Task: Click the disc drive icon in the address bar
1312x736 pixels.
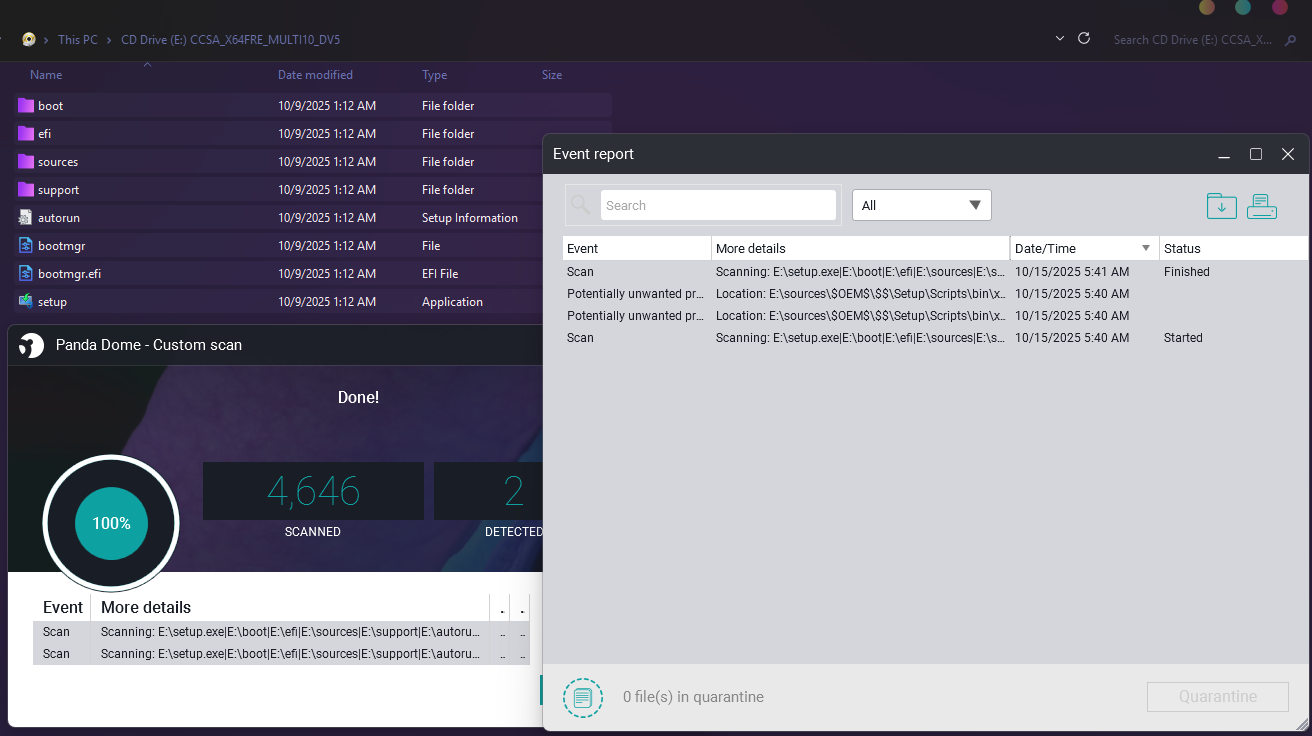Action: 28,40
